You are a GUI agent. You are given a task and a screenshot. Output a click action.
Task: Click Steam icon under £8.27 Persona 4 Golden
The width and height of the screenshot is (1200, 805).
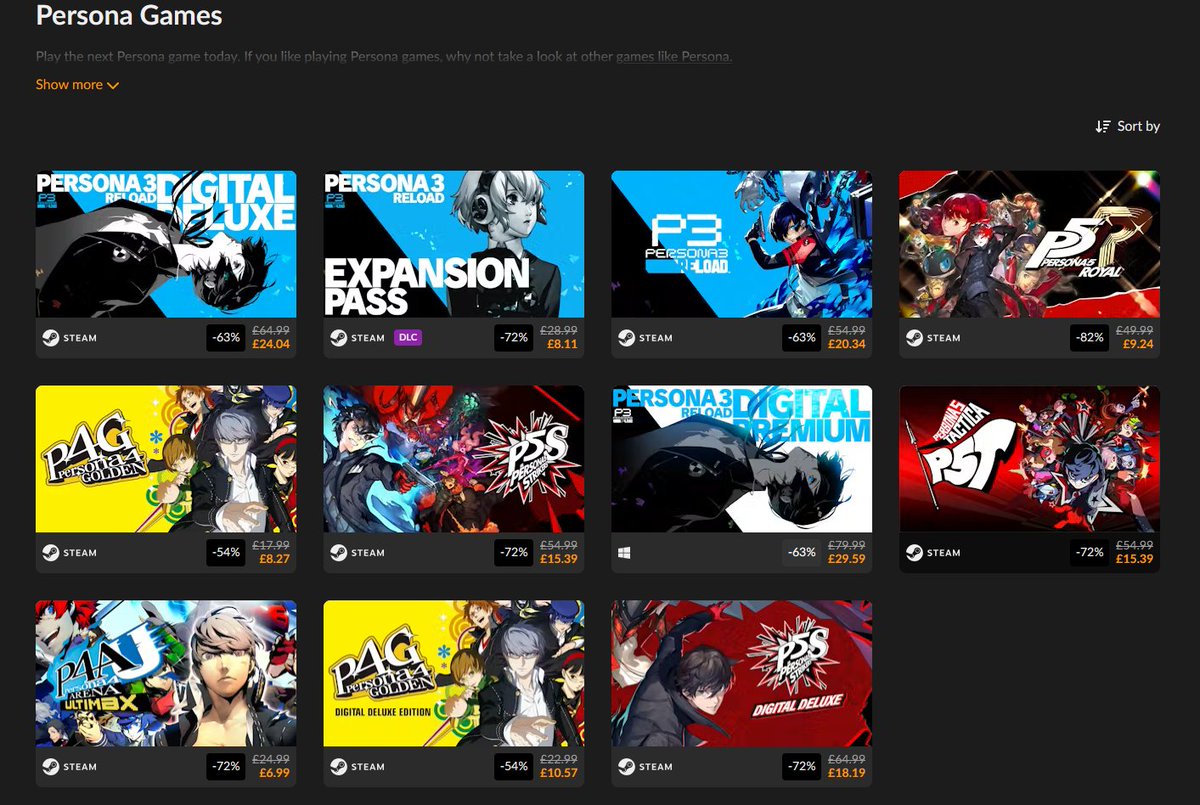[50, 552]
